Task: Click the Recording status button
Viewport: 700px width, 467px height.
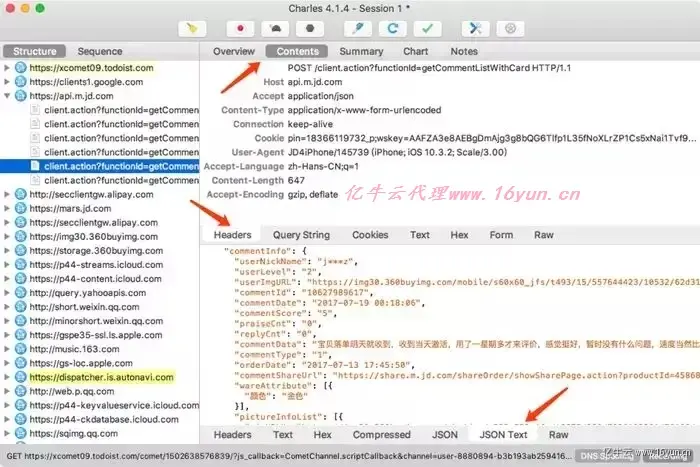Action: [667, 456]
